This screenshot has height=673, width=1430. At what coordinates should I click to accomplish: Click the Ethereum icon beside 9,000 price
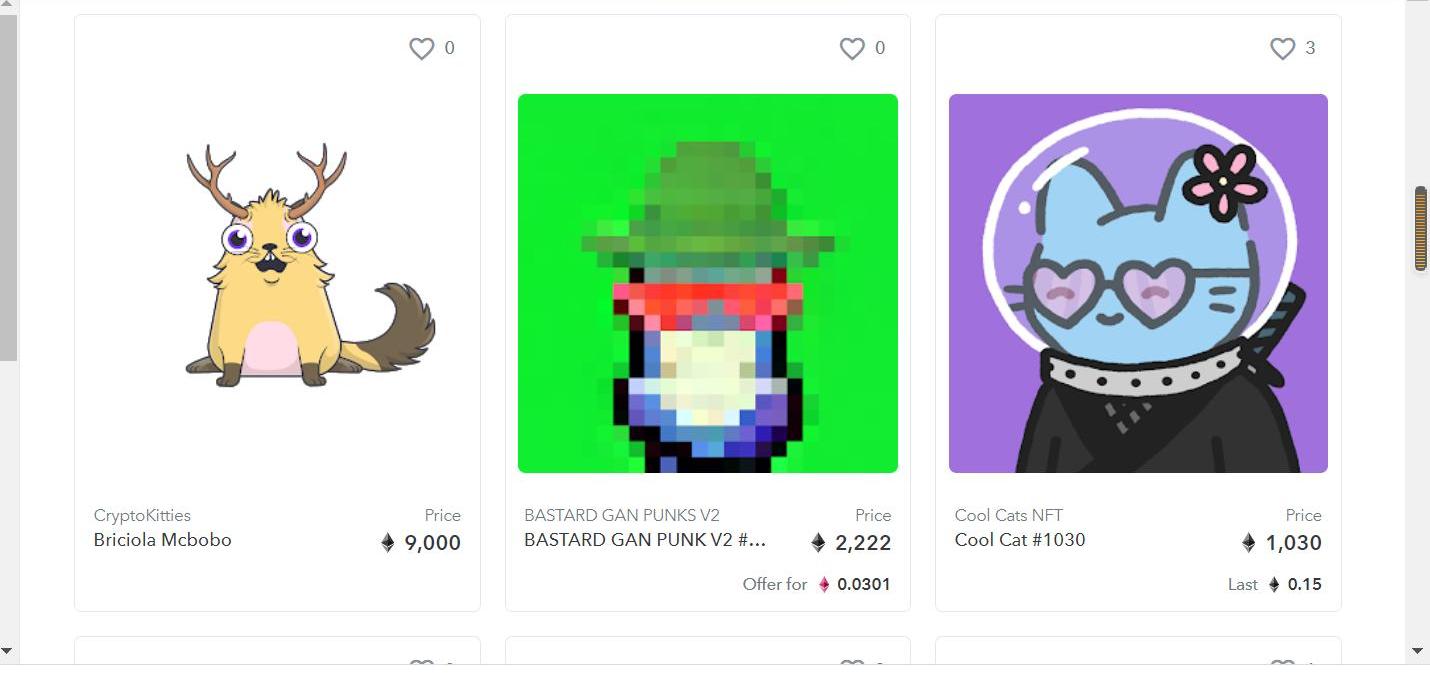coord(388,543)
